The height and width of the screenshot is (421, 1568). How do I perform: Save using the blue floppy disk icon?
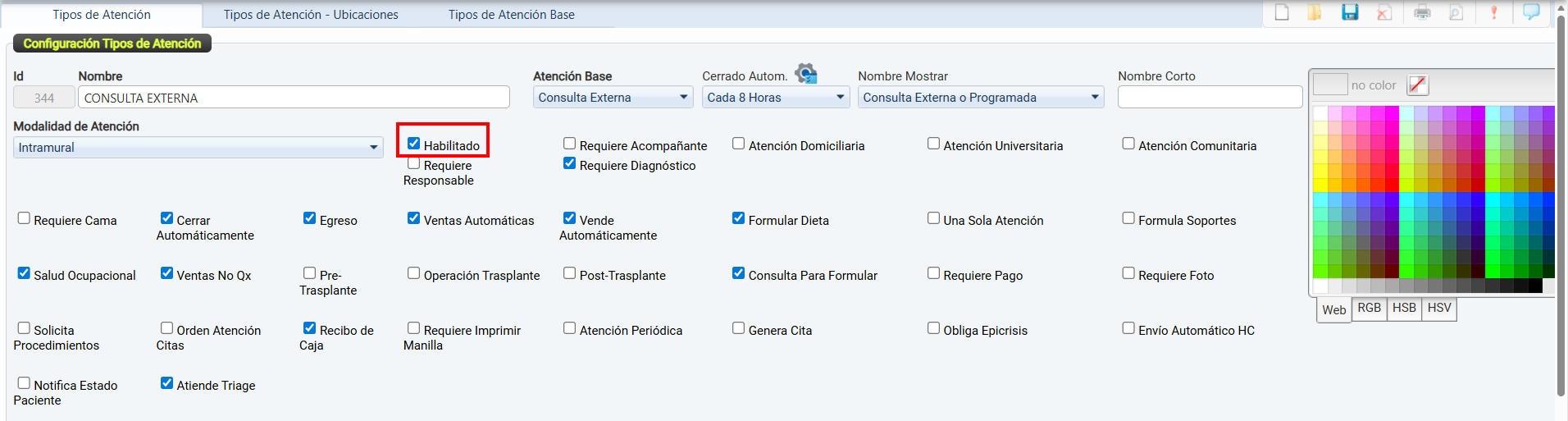pos(1350,12)
